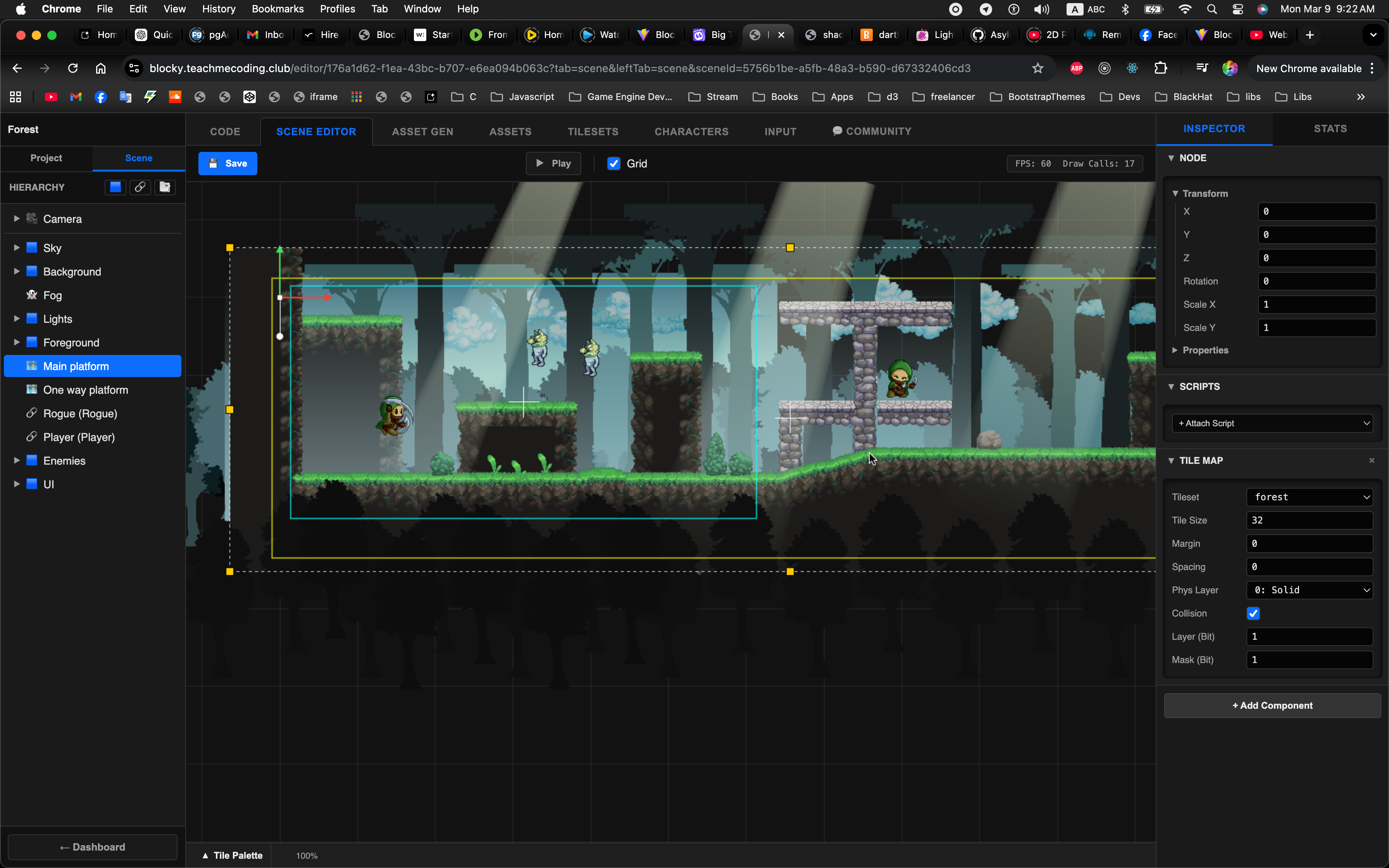
Task: Remove Tile Map component with X icon
Action: [x=1372, y=460]
